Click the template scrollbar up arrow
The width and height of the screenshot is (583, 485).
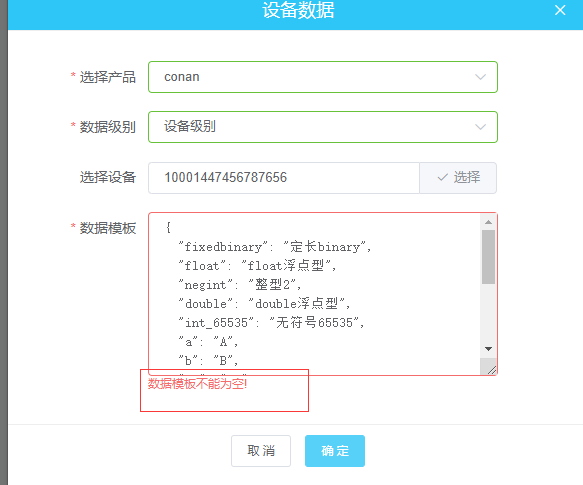pos(488,222)
